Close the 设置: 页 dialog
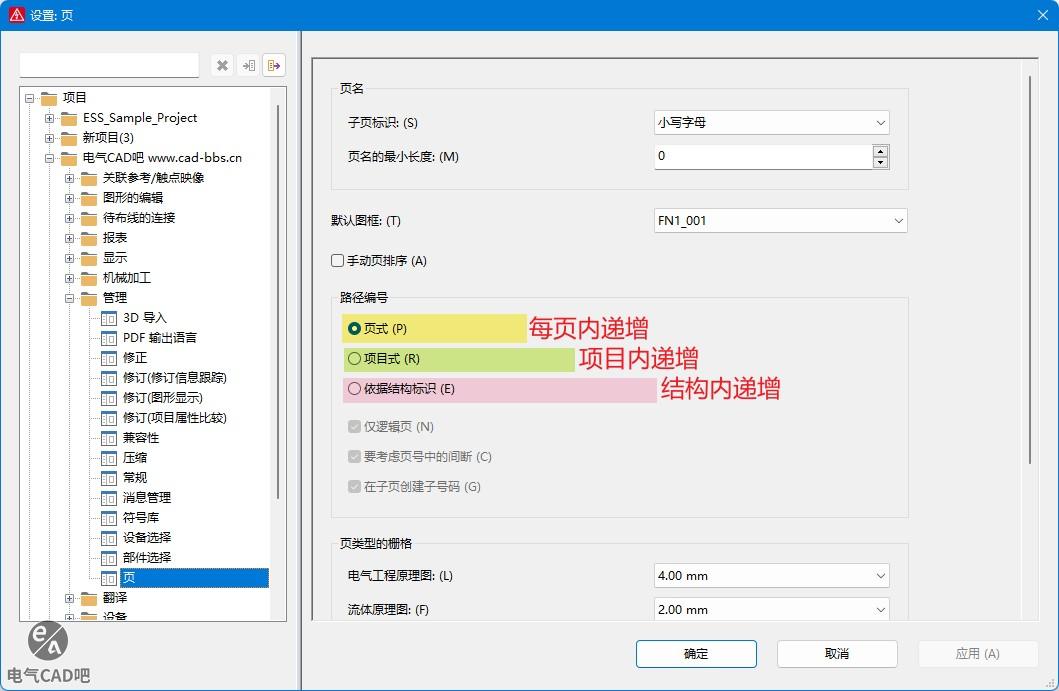The height and width of the screenshot is (691, 1059). point(1042,15)
